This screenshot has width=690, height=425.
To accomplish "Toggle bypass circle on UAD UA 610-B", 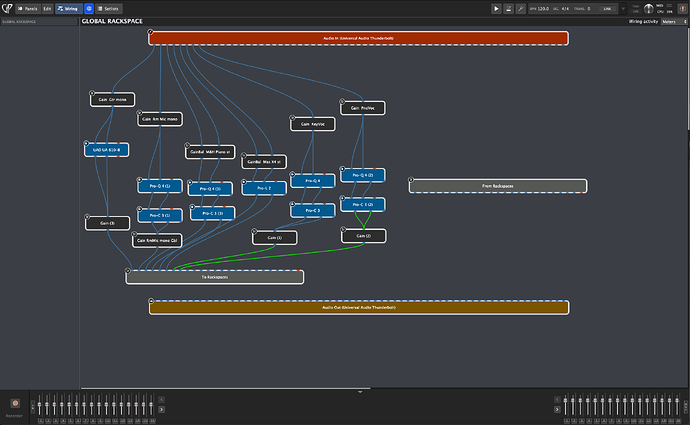I will tap(86, 143).
